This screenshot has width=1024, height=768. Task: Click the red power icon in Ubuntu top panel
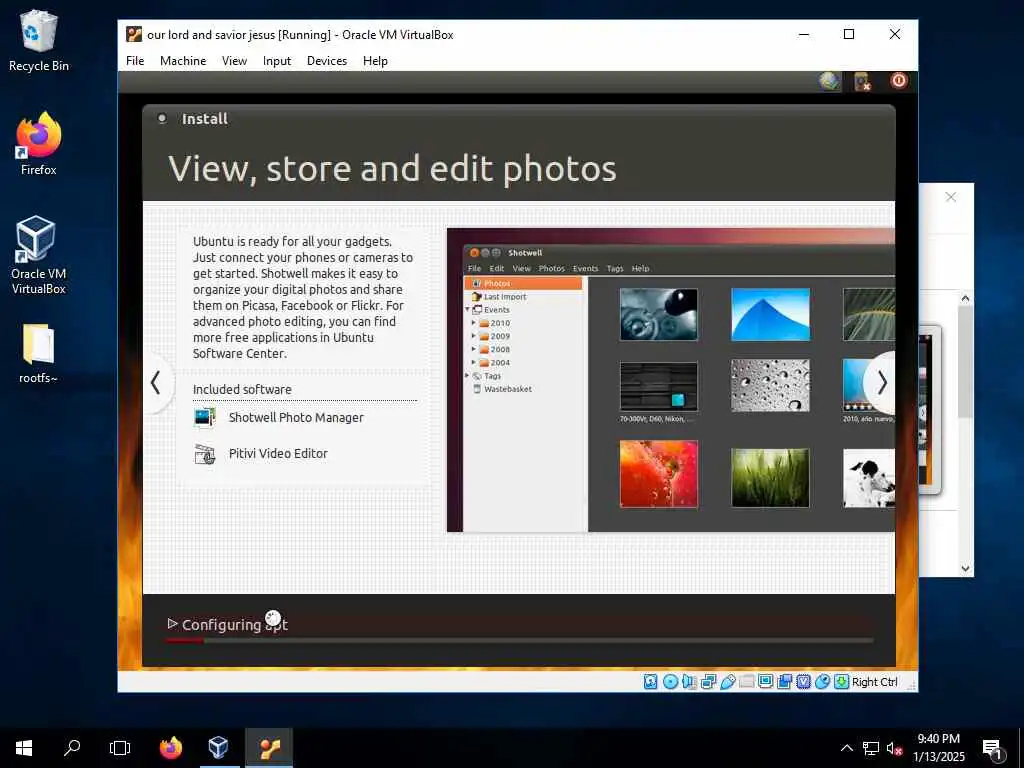pos(899,81)
